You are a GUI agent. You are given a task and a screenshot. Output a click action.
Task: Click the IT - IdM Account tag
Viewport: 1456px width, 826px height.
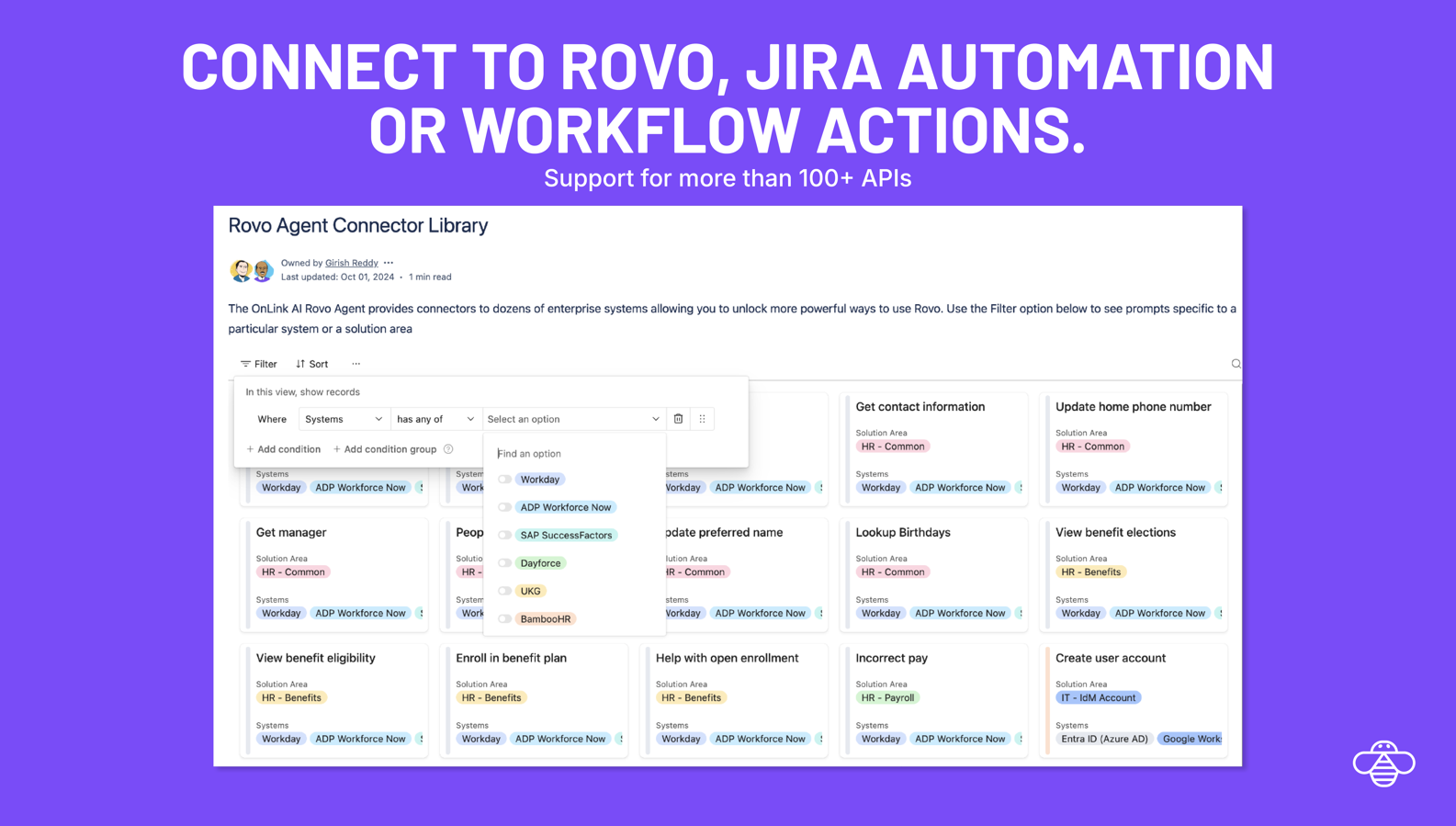pyautogui.click(x=1098, y=698)
